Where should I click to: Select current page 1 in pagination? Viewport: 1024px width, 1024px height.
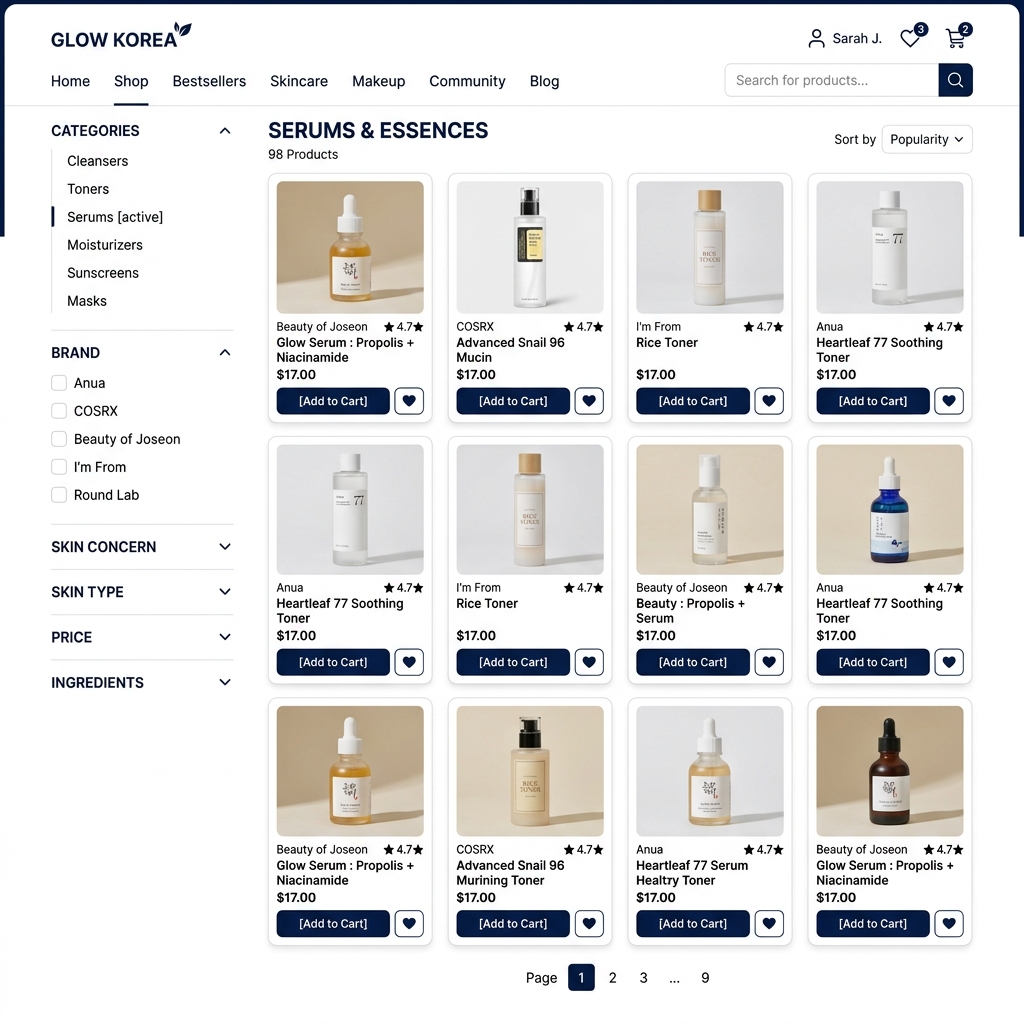pos(581,978)
